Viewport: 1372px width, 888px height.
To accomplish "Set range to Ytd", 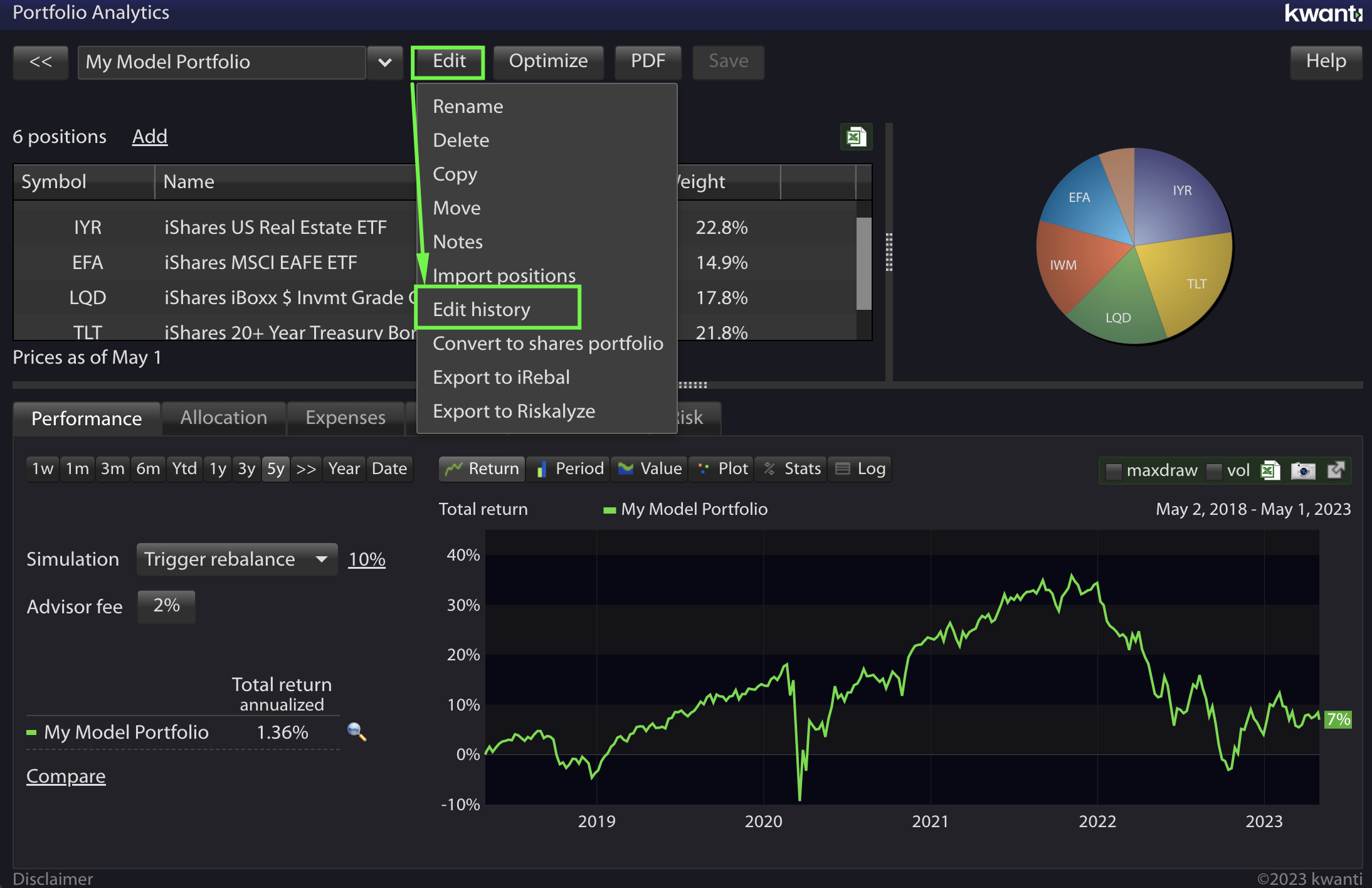I will pos(184,468).
